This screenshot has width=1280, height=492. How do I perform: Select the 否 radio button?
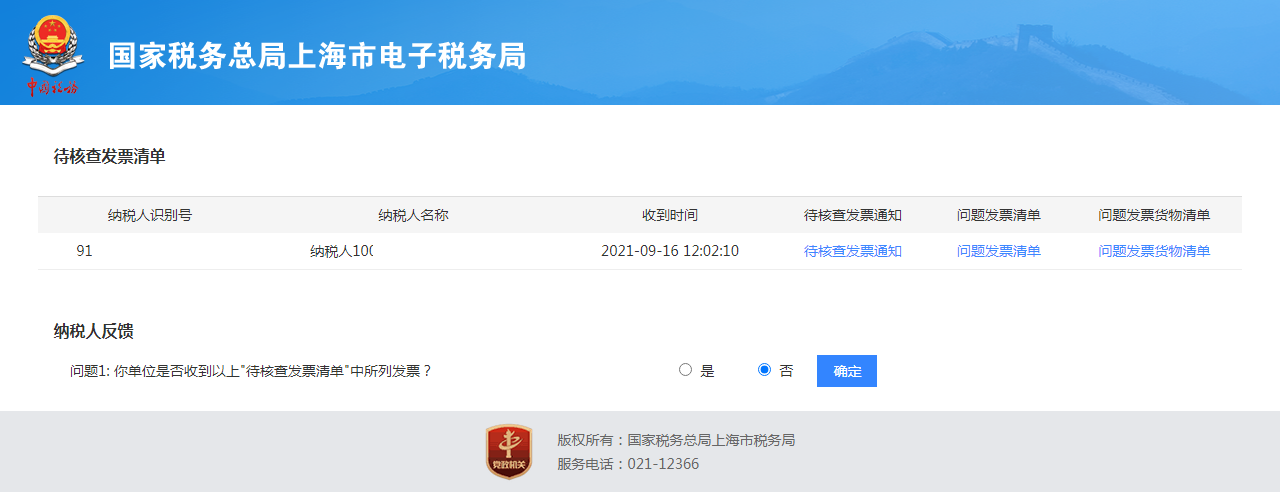coord(765,370)
